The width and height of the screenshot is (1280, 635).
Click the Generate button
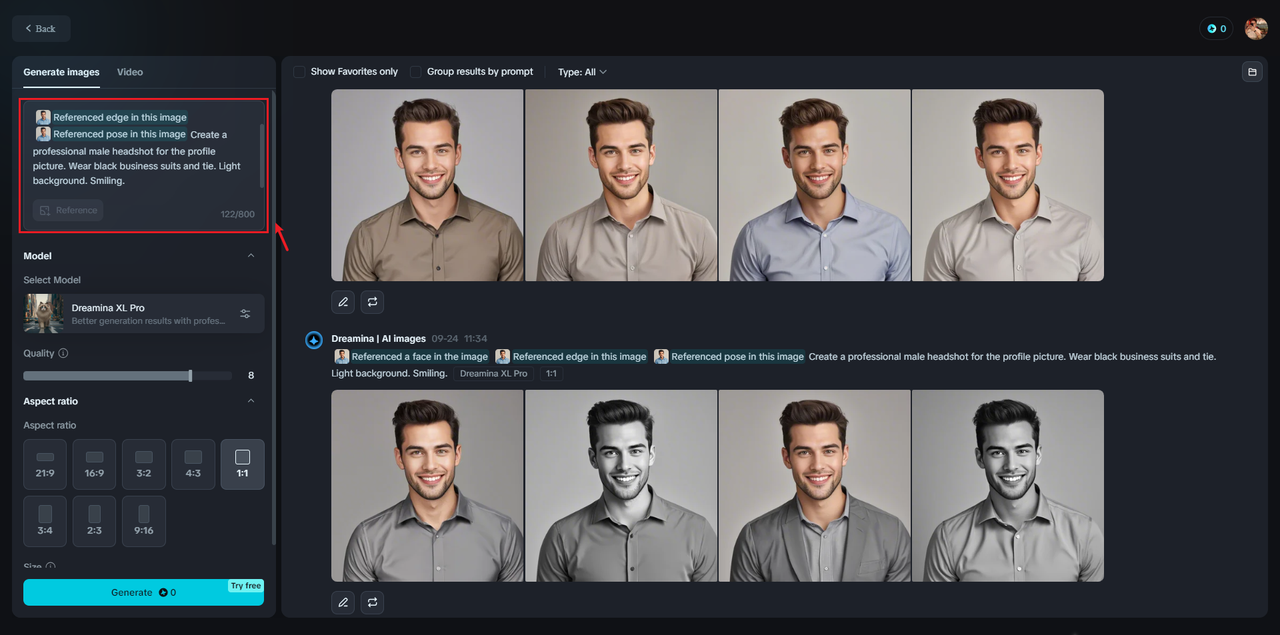pos(144,592)
